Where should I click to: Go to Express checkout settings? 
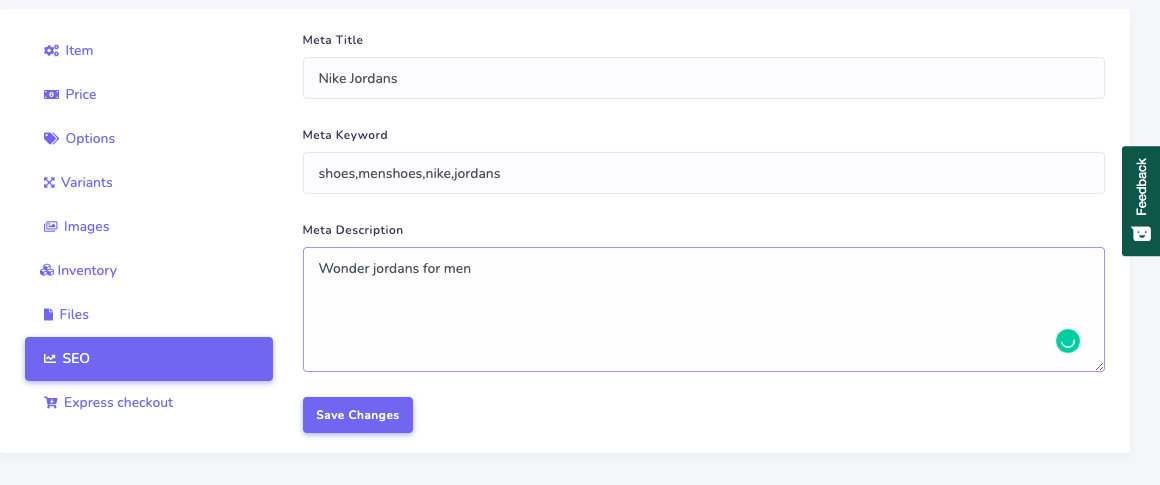[x=118, y=403]
